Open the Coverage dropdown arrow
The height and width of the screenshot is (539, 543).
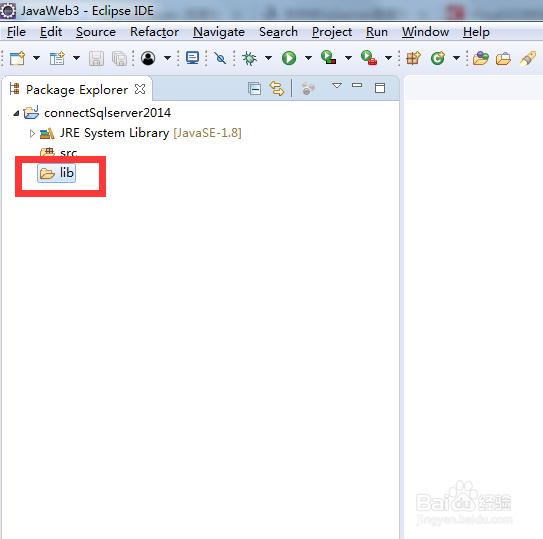point(348,58)
